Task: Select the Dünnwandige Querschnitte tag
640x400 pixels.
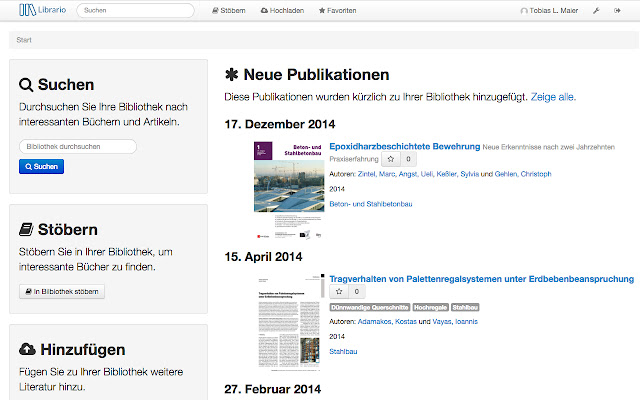Action: [x=370, y=307]
